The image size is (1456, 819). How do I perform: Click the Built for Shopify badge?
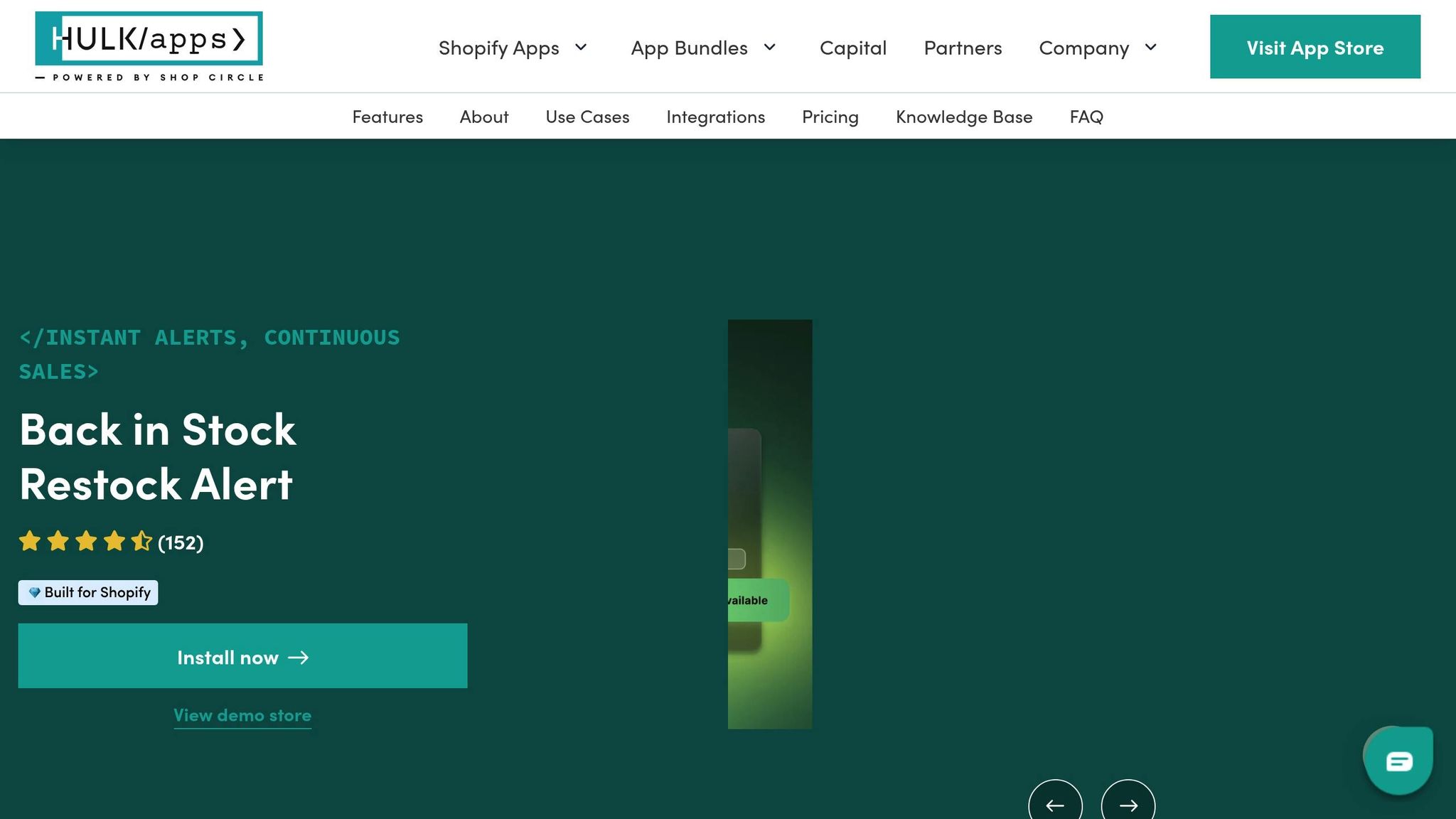coord(88,592)
